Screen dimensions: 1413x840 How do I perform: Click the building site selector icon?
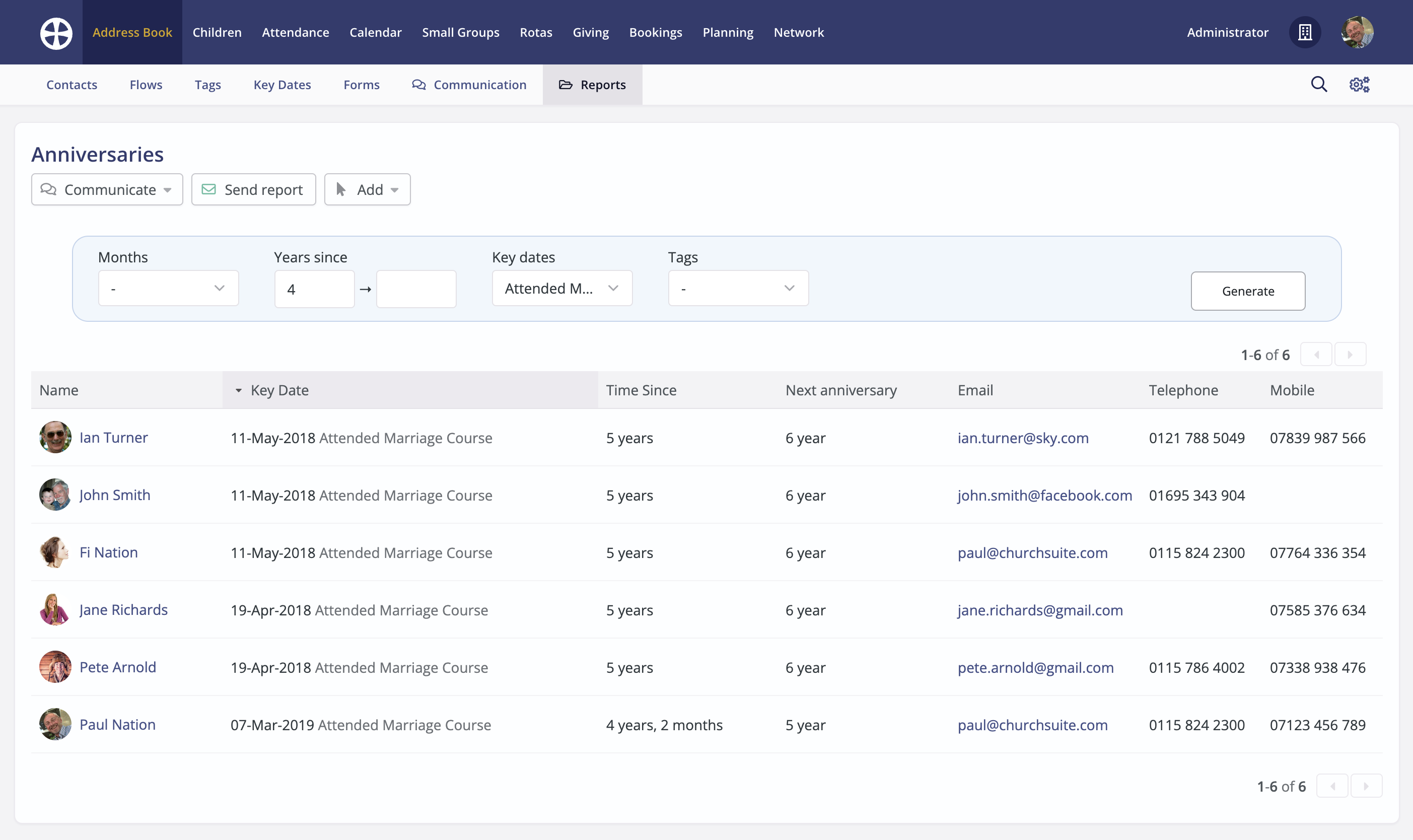[x=1305, y=32]
